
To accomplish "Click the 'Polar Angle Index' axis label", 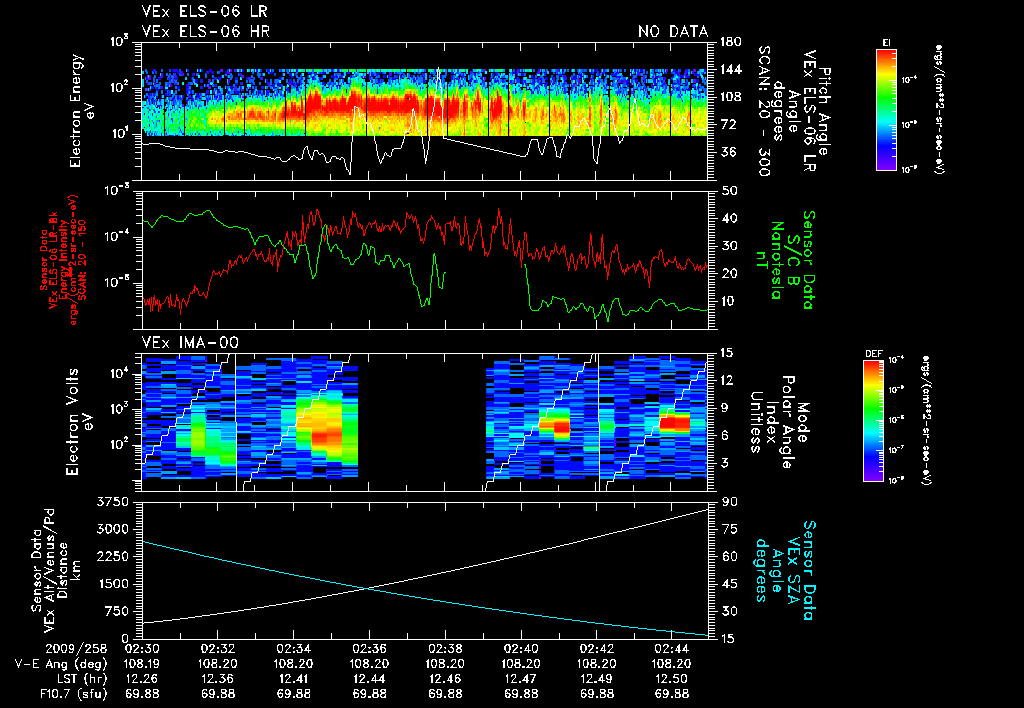I will (x=779, y=422).
